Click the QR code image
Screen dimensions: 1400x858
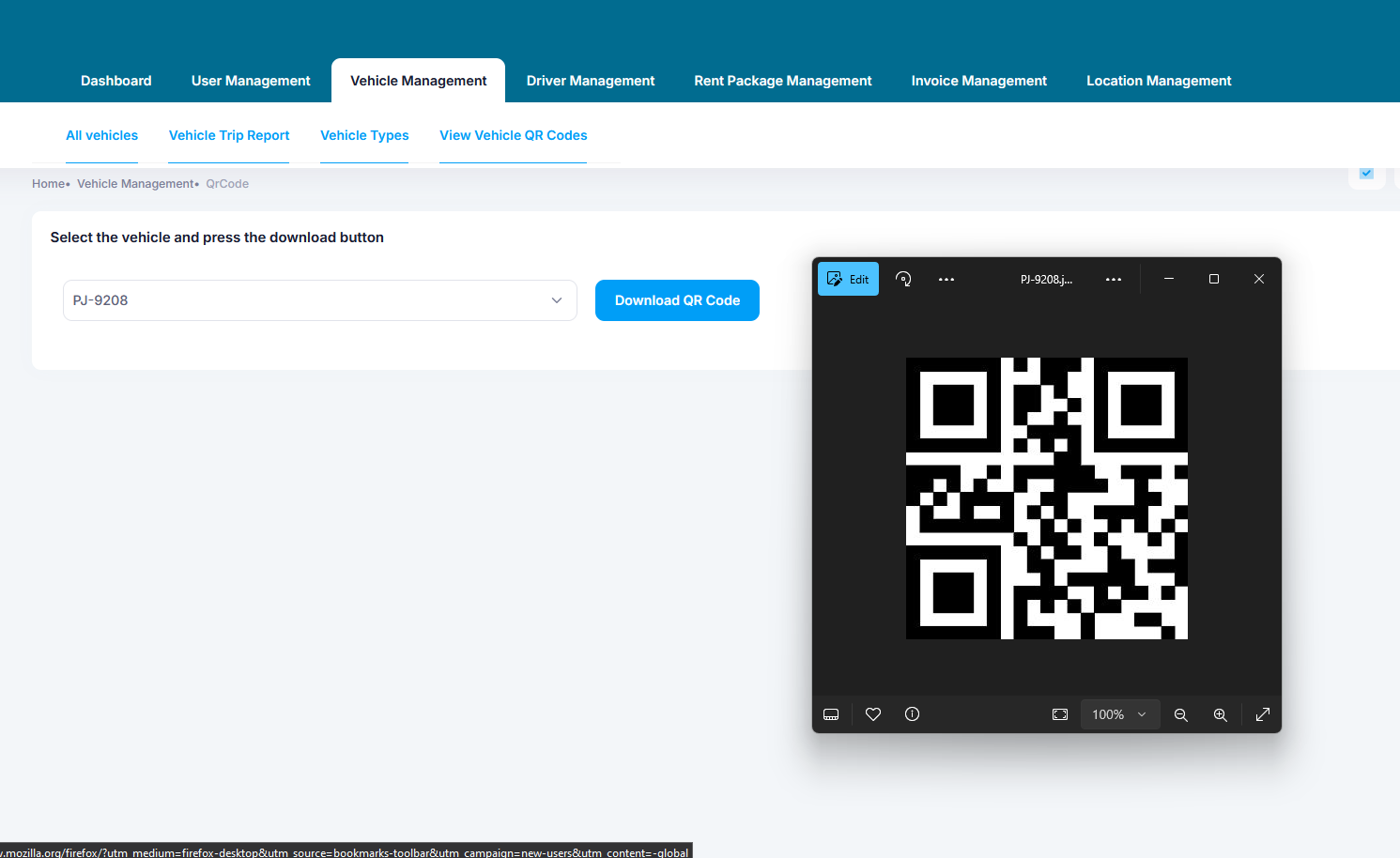click(x=1047, y=498)
